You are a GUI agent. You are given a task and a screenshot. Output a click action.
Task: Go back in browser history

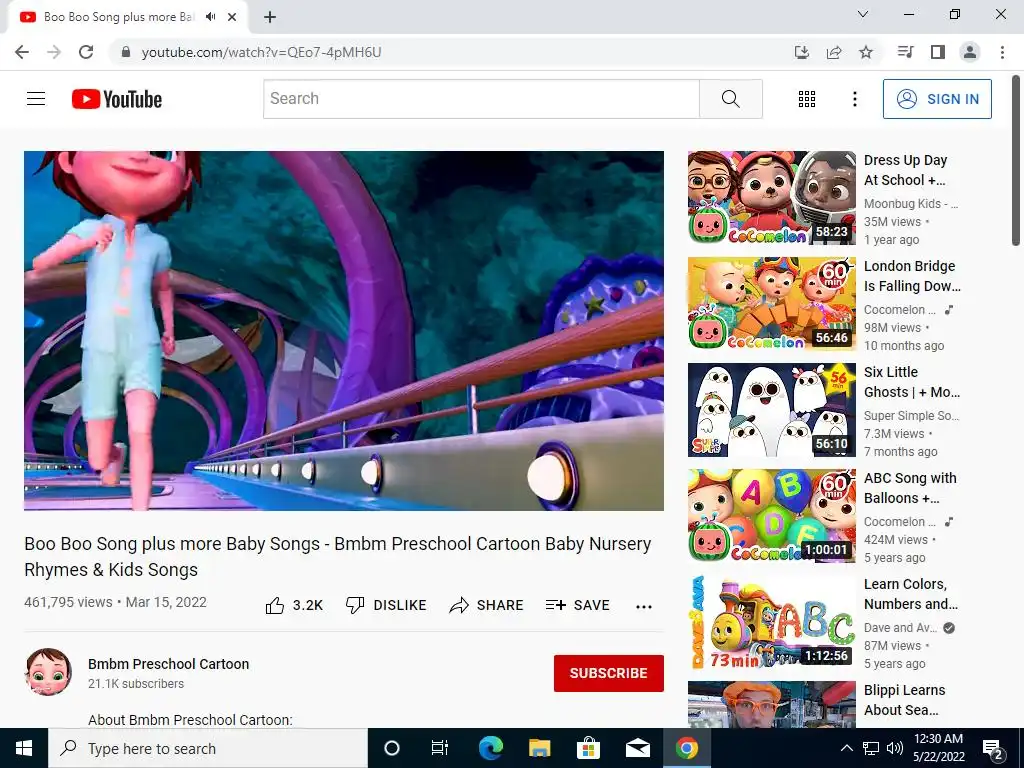click(x=22, y=52)
